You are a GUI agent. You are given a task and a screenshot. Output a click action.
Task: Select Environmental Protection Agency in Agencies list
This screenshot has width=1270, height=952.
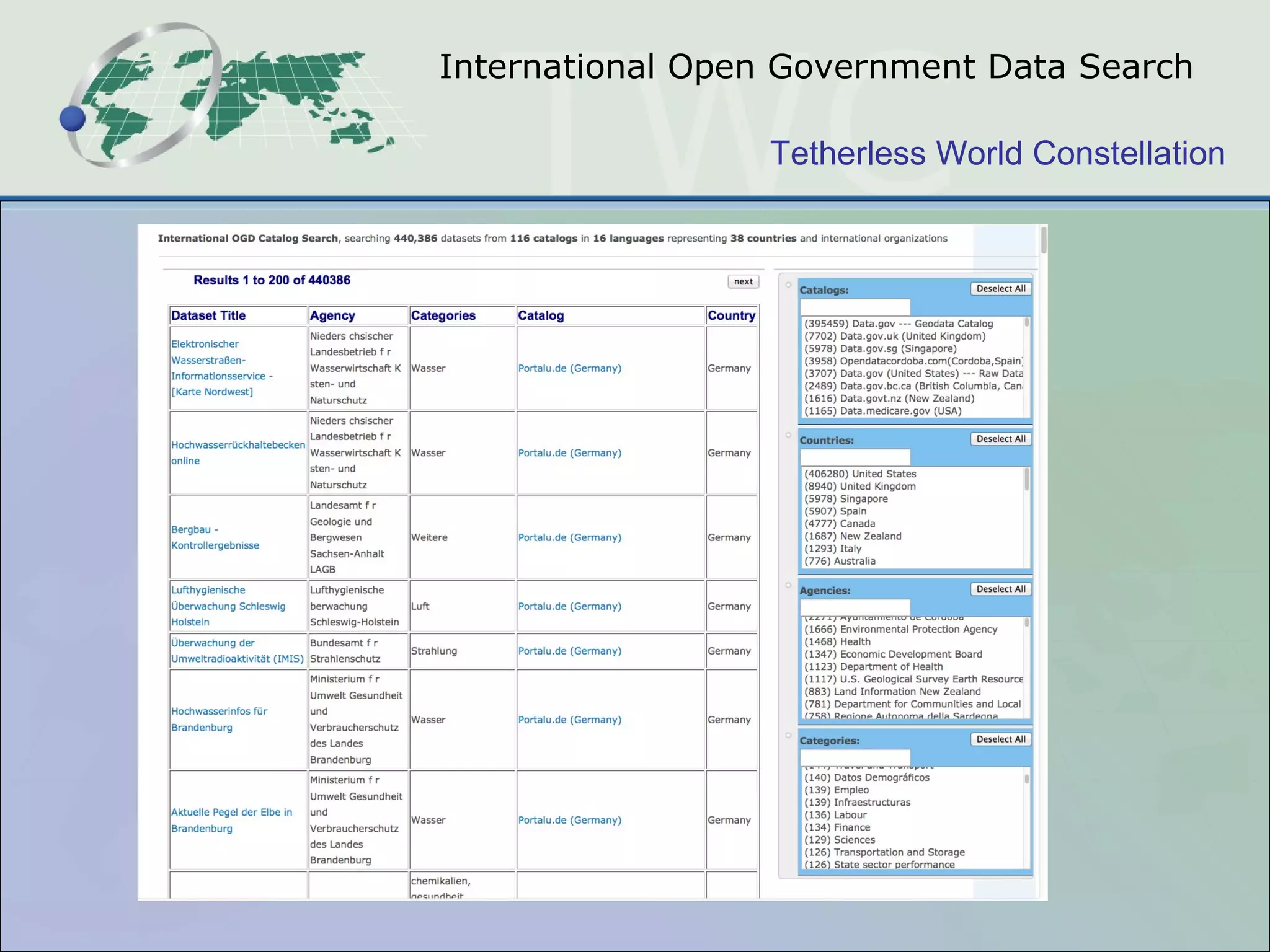pyautogui.click(x=900, y=630)
